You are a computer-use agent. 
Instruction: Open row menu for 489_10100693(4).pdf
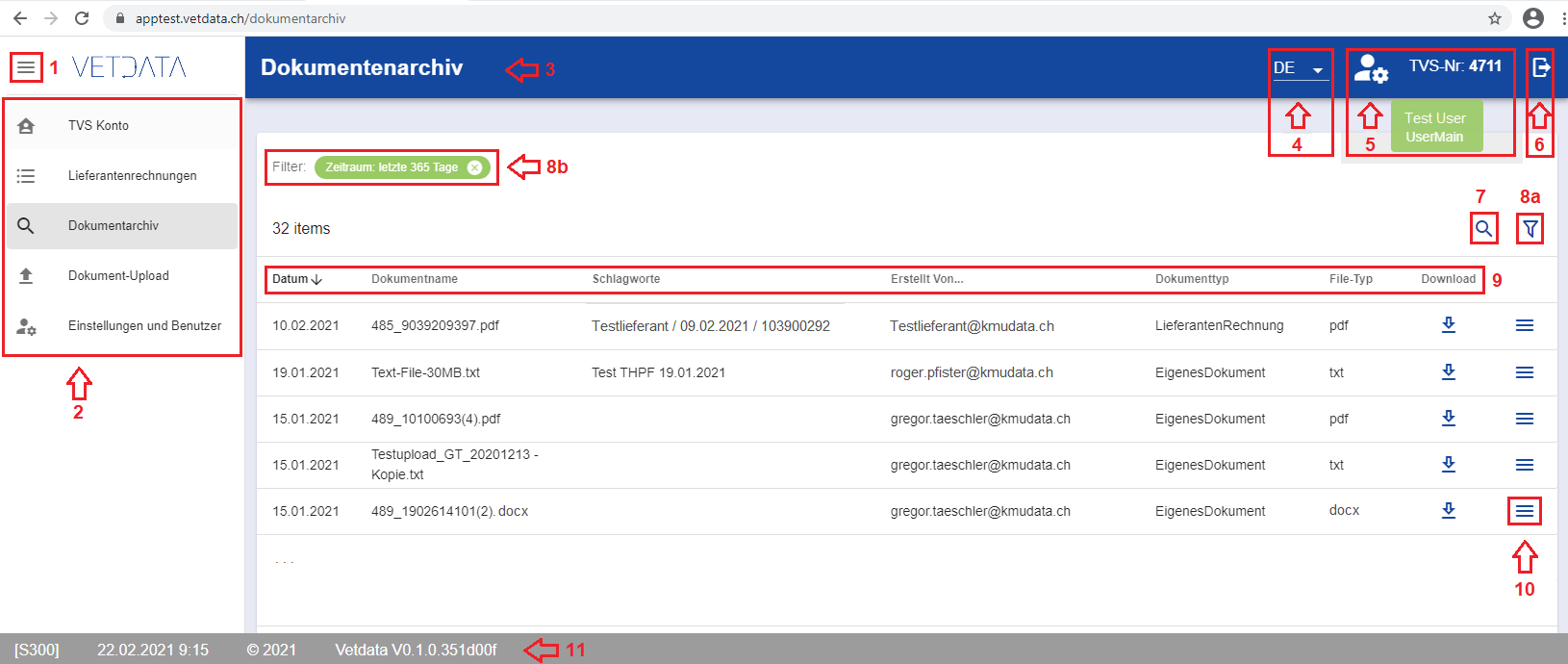pyautogui.click(x=1524, y=419)
